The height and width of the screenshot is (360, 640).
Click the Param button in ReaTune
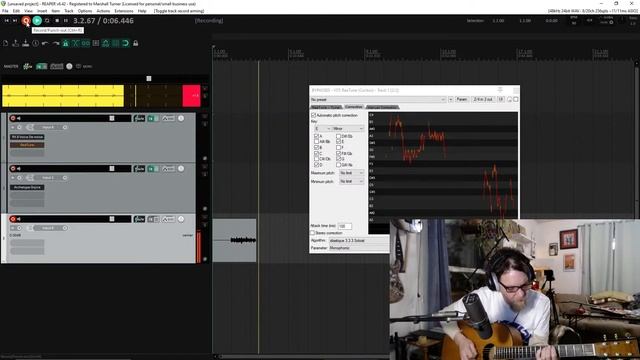[x=462, y=99]
